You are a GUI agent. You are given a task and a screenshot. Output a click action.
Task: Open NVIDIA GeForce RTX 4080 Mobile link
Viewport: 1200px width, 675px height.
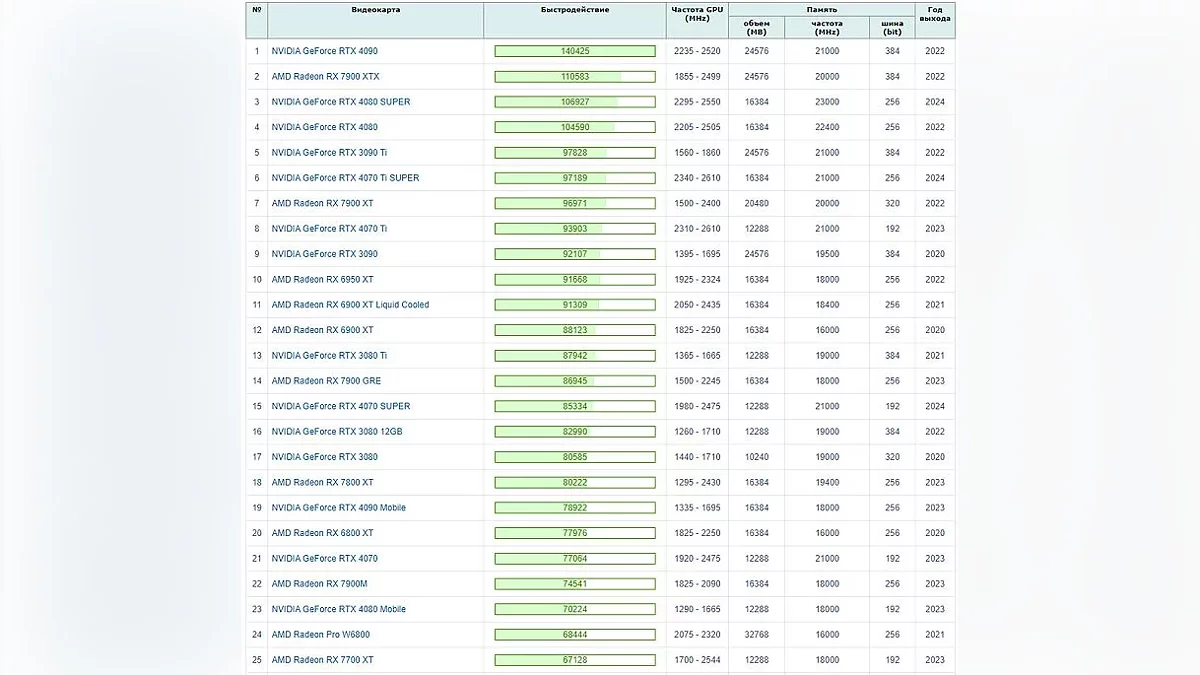tap(338, 609)
